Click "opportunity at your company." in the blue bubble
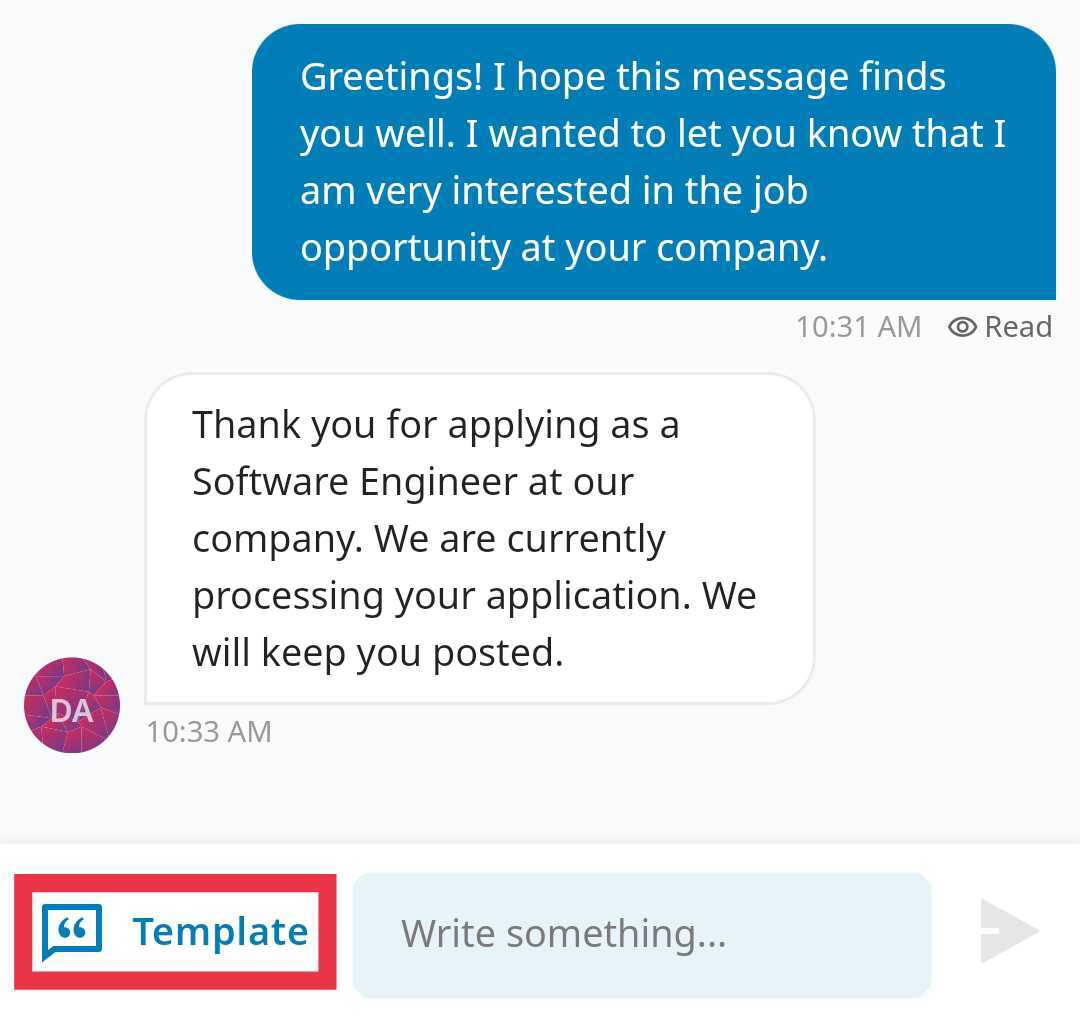Viewport: 1080px width, 1019px height. click(564, 247)
